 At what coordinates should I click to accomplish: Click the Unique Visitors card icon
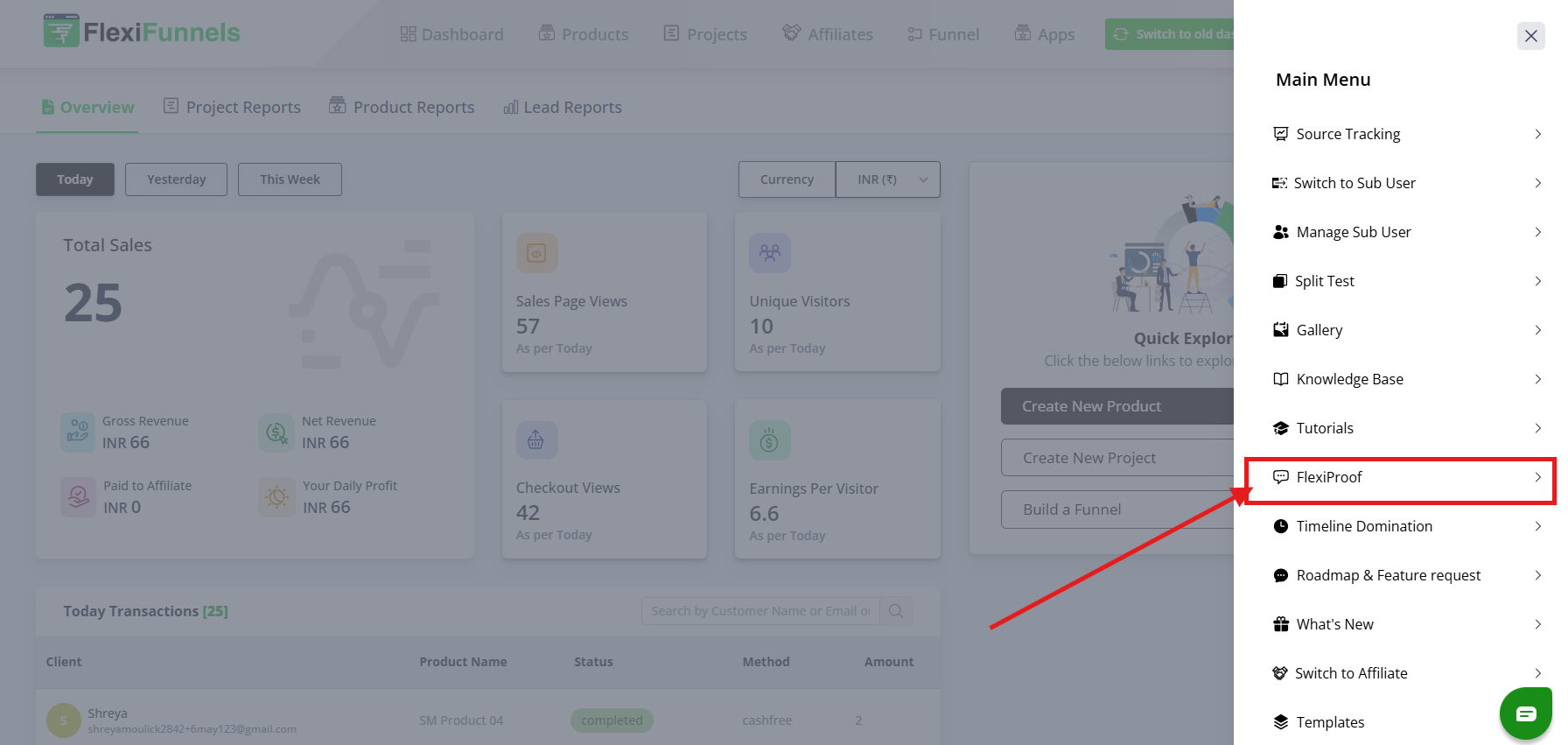tap(770, 253)
